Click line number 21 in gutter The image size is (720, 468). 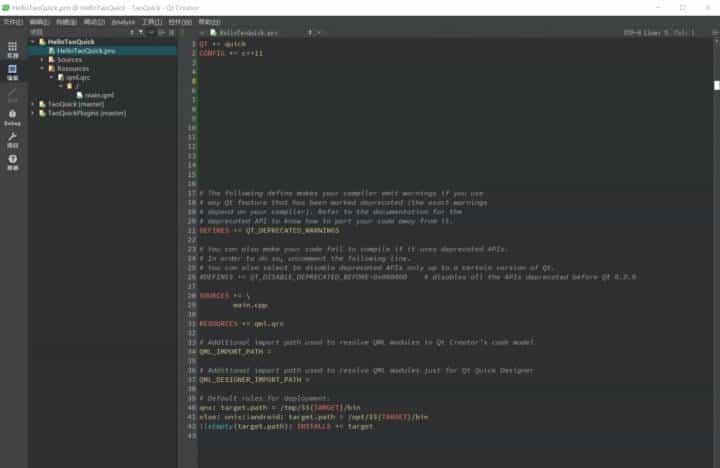pyautogui.click(x=191, y=231)
